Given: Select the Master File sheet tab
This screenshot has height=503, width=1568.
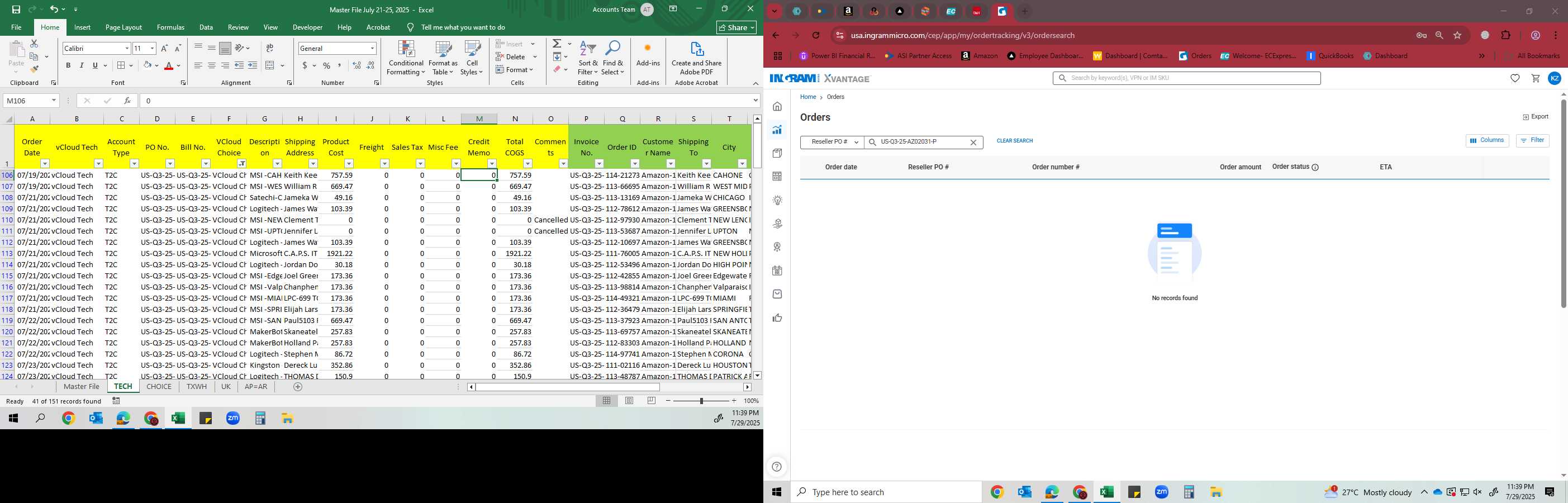Looking at the screenshot, I should [x=81, y=387].
